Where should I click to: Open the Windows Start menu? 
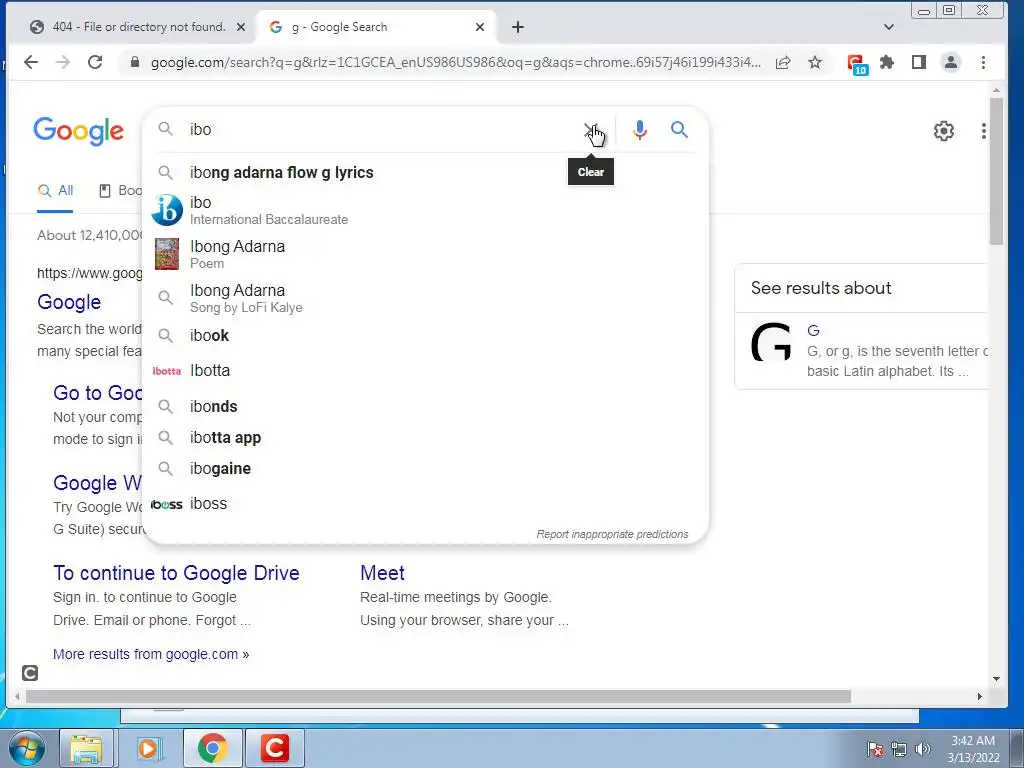click(x=25, y=748)
